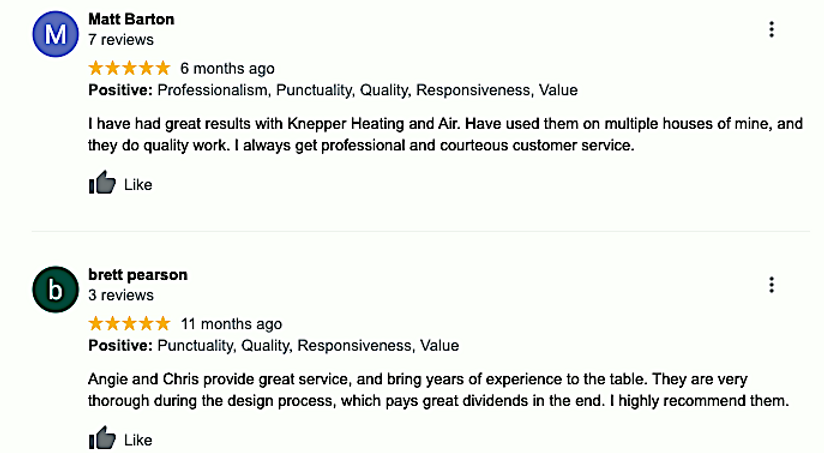The height and width of the screenshot is (453, 824).
Task: Open more options for brett pearson's review
Action: point(771,285)
